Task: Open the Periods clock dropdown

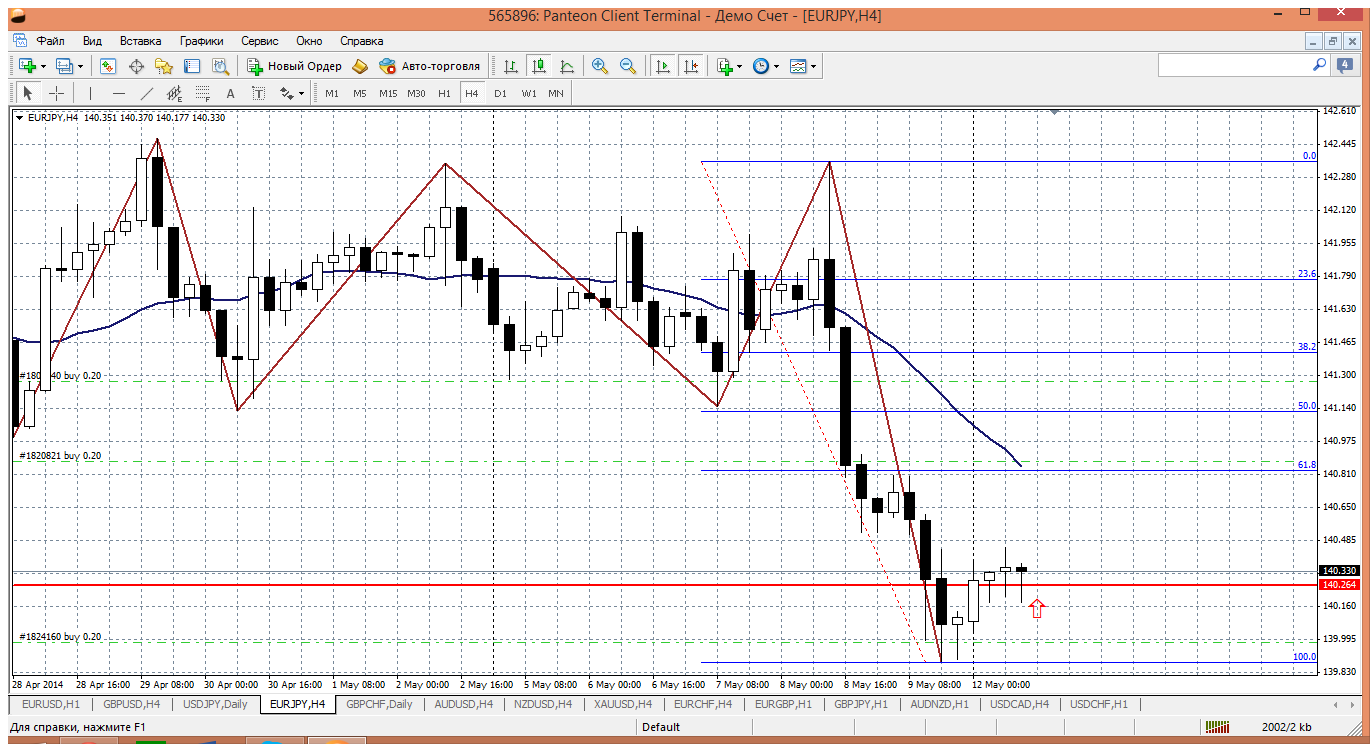Action: [x=766, y=66]
